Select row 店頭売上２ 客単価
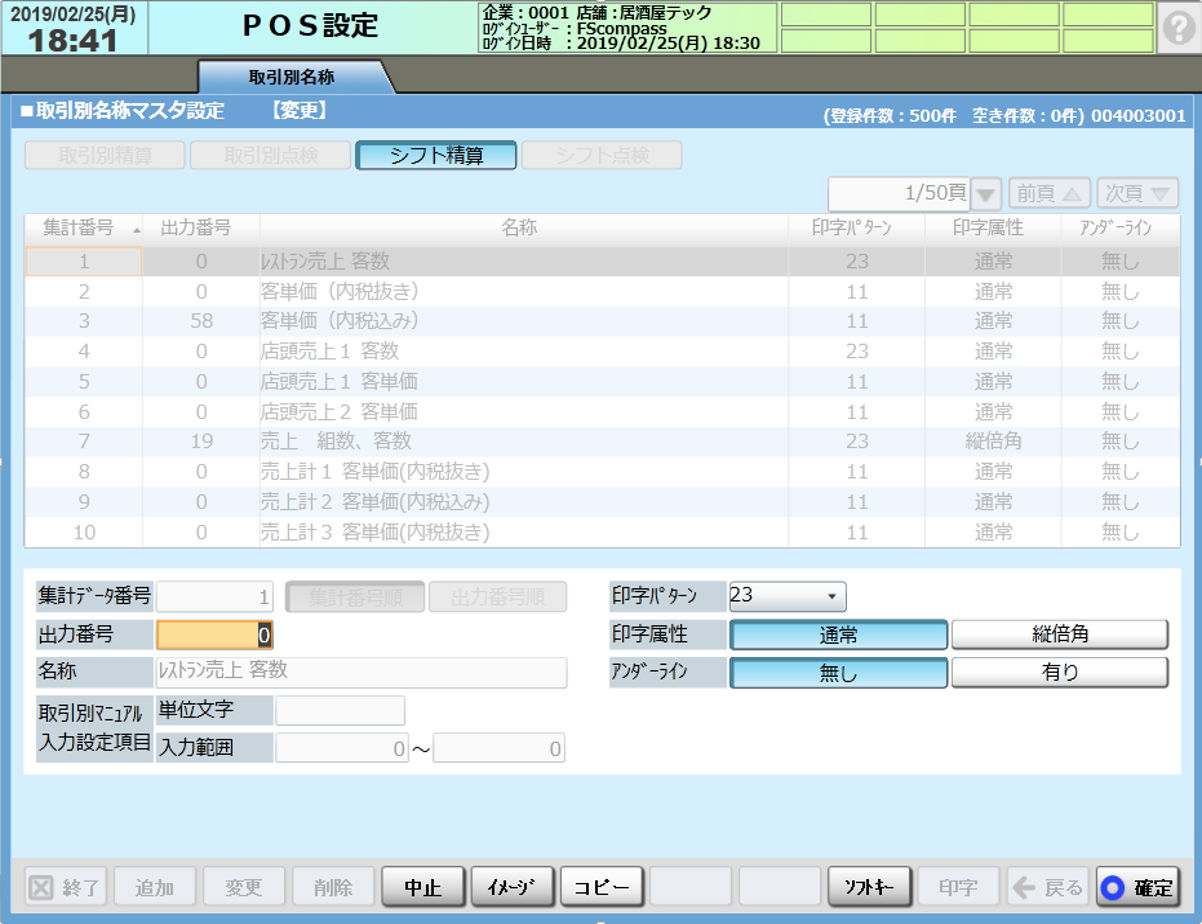This screenshot has height=924, width=1202. tap(602, 412)
